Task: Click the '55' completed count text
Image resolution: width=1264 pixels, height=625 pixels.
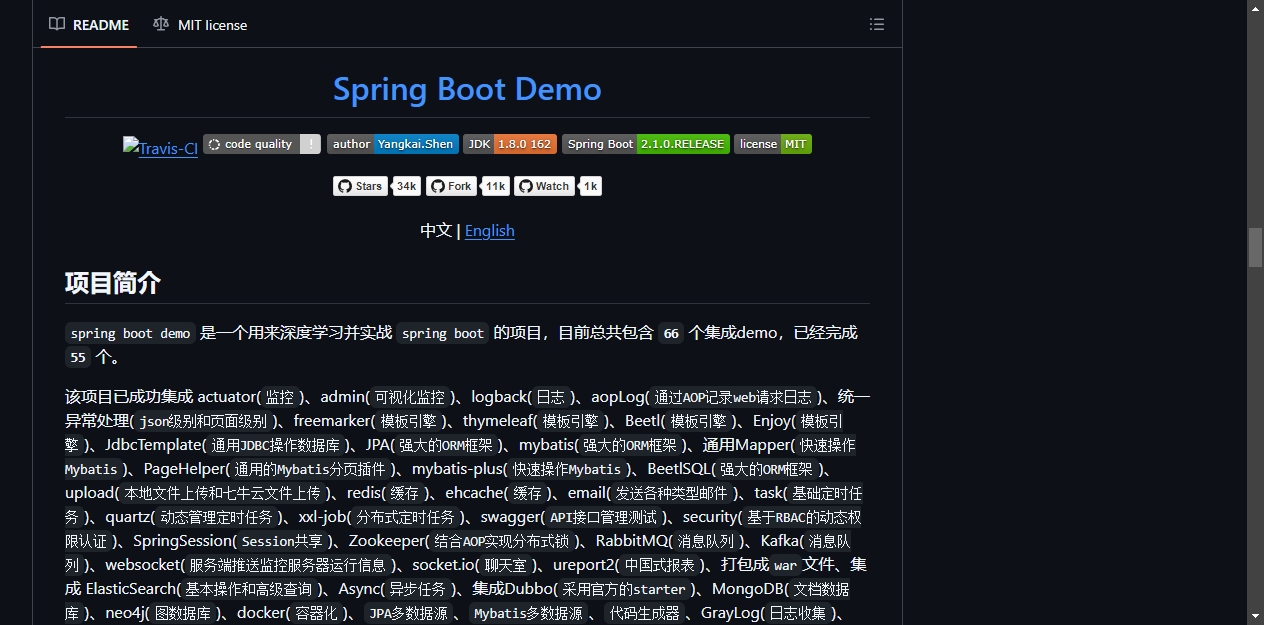Action: (78, 357)
